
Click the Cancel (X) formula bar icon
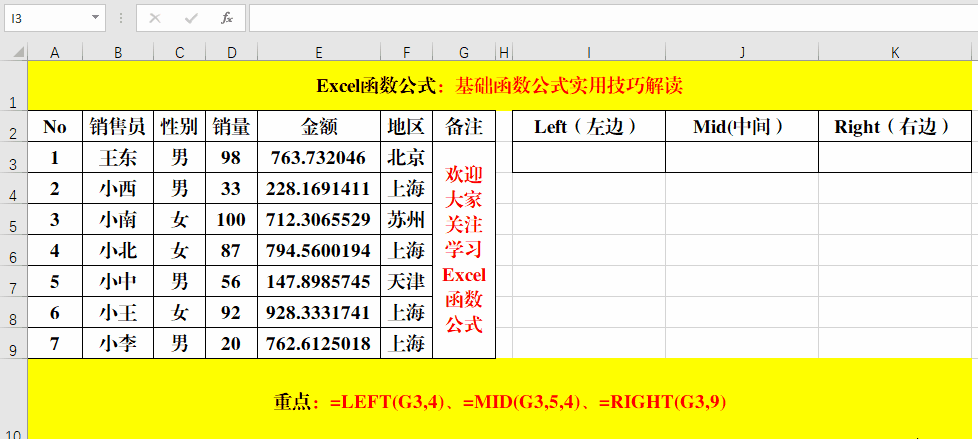point(155,18)
